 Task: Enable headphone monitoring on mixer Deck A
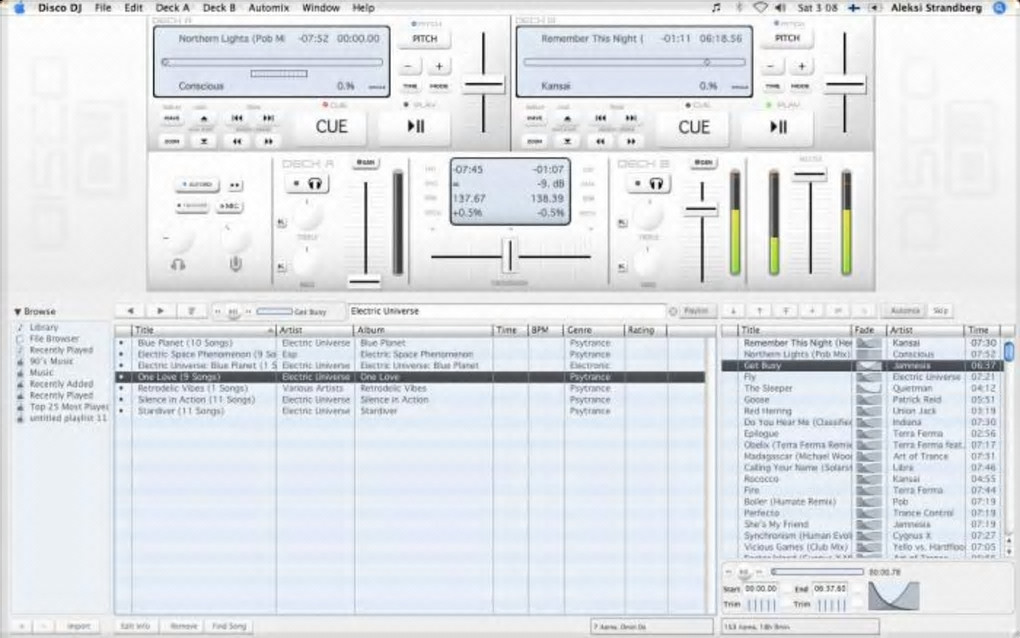point(307,184)
